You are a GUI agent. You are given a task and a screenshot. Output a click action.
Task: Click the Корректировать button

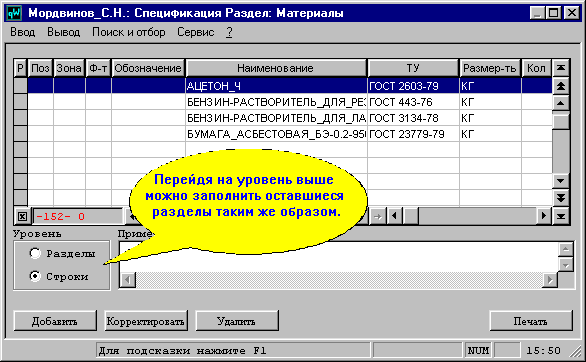point(146,321)
